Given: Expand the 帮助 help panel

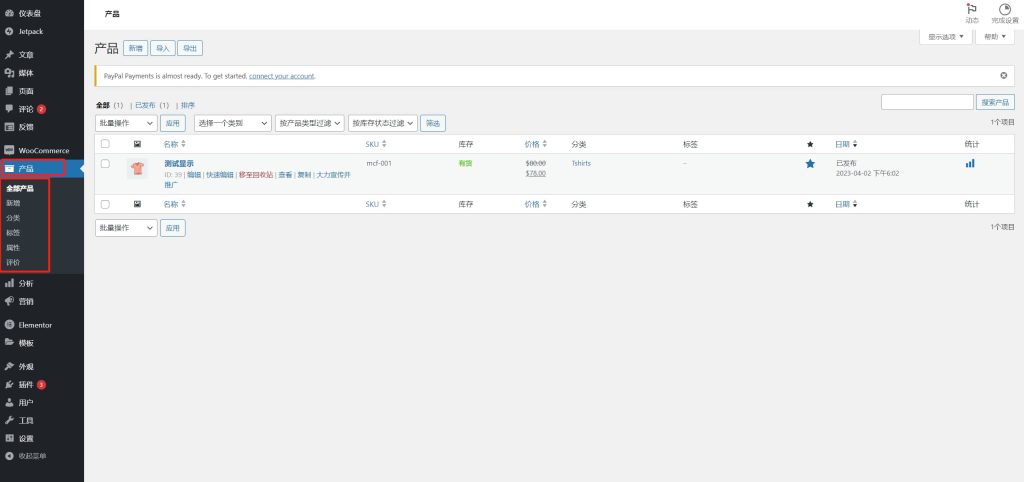Looking at the screenshot, I should click(995, 37).
